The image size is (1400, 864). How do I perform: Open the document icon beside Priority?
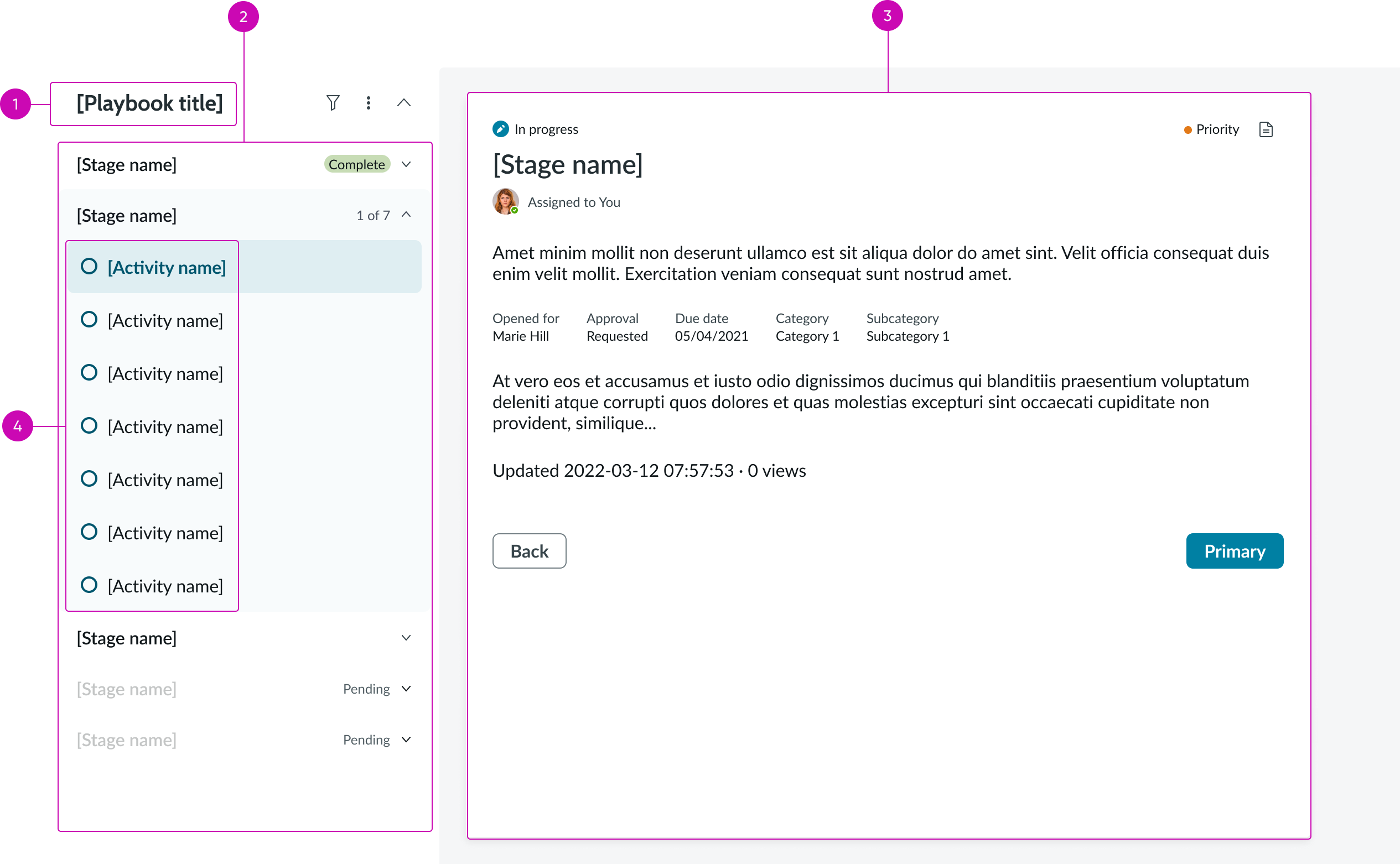pos(1266,129)
